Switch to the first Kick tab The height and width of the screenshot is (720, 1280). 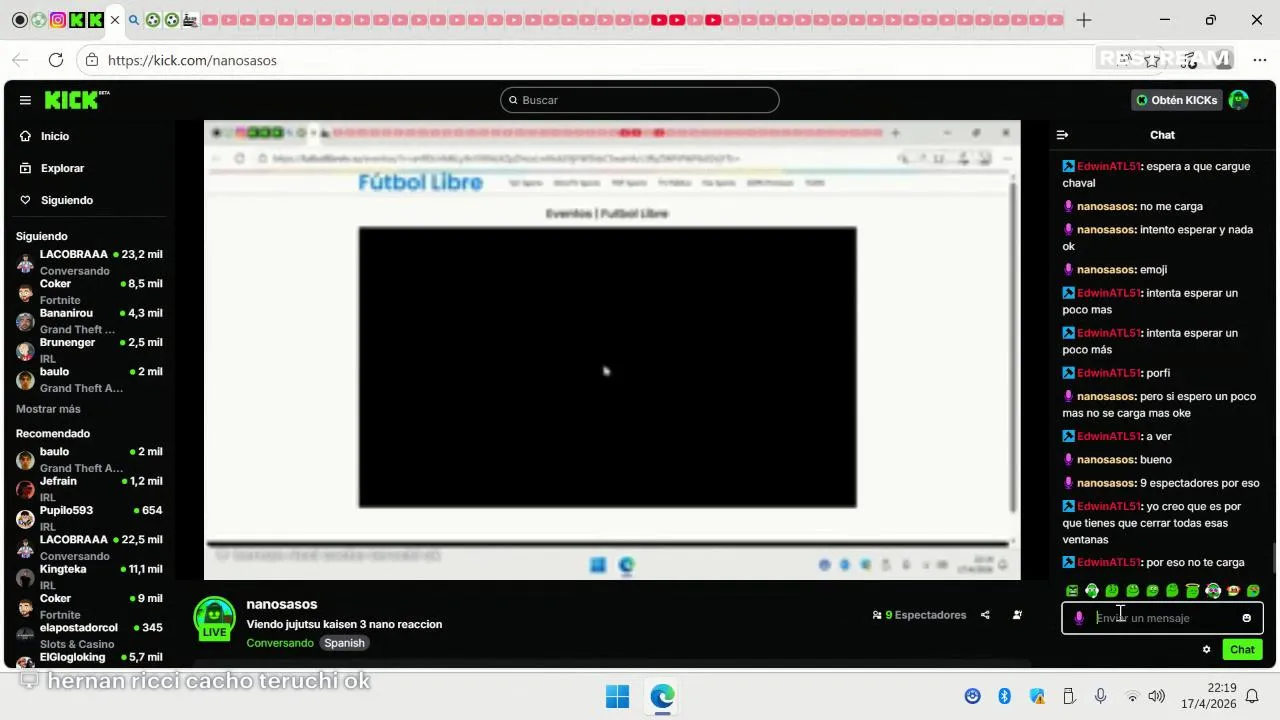tap(76, 20)
